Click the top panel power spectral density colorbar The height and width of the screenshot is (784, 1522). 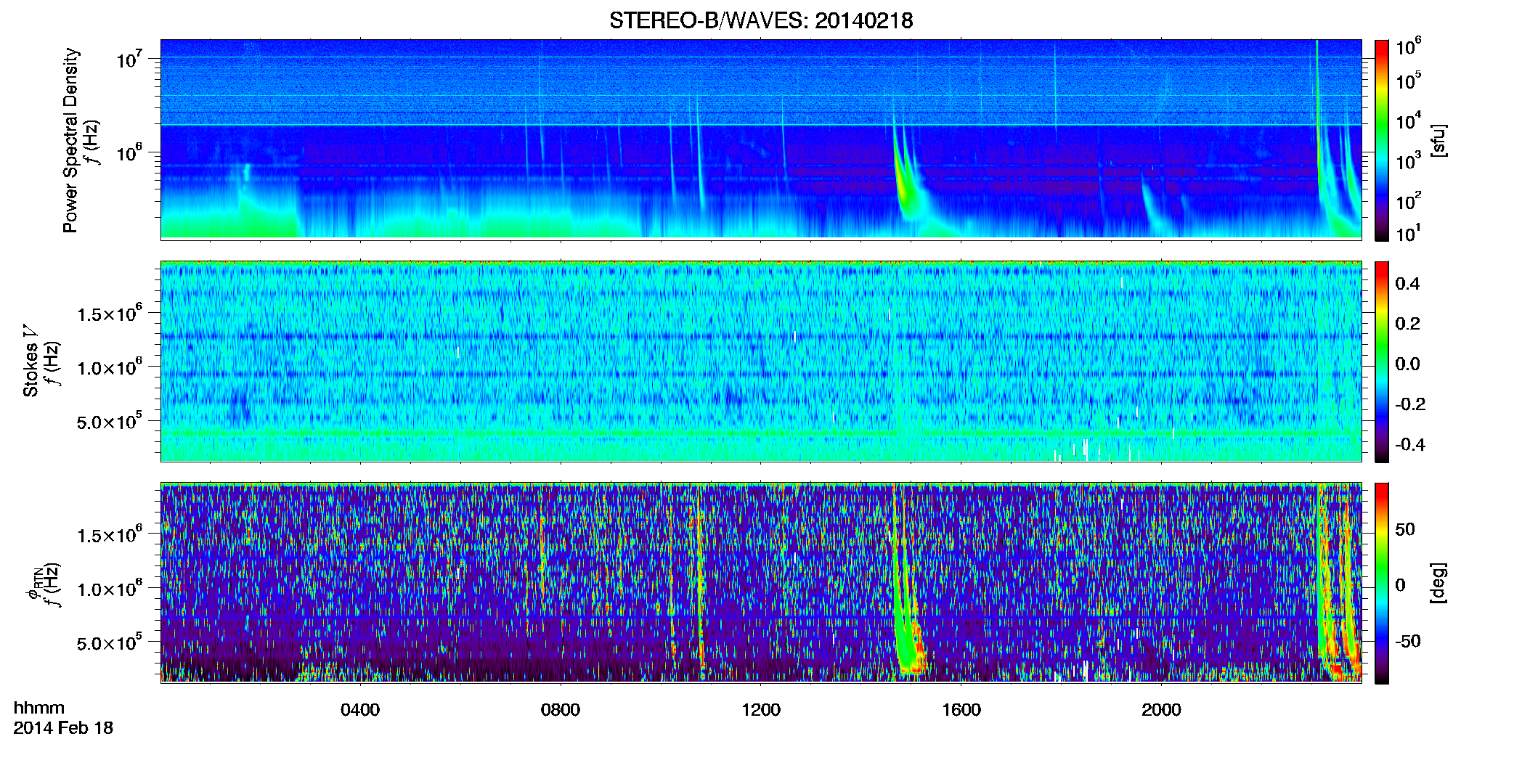[1382, 140]
